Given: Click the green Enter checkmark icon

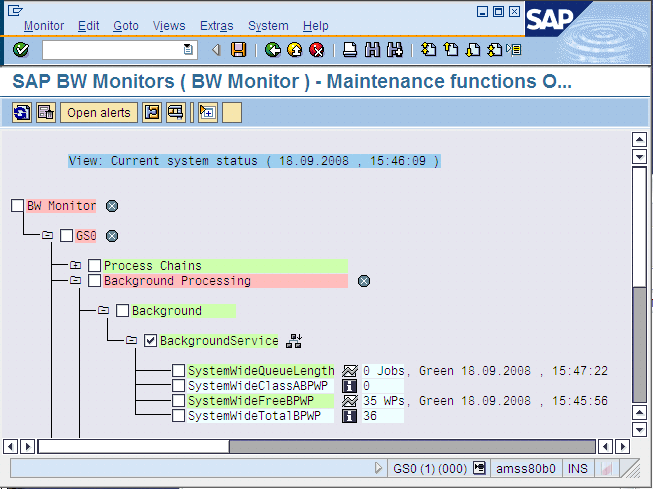Looking at the screenshot, I should pyautogui.click(x=21, y=49).
